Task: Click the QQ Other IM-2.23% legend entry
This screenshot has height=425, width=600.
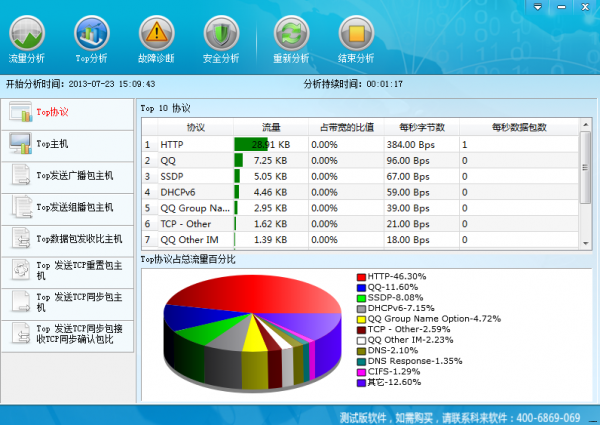Action: pyautogui.click(x=405, y=340)
